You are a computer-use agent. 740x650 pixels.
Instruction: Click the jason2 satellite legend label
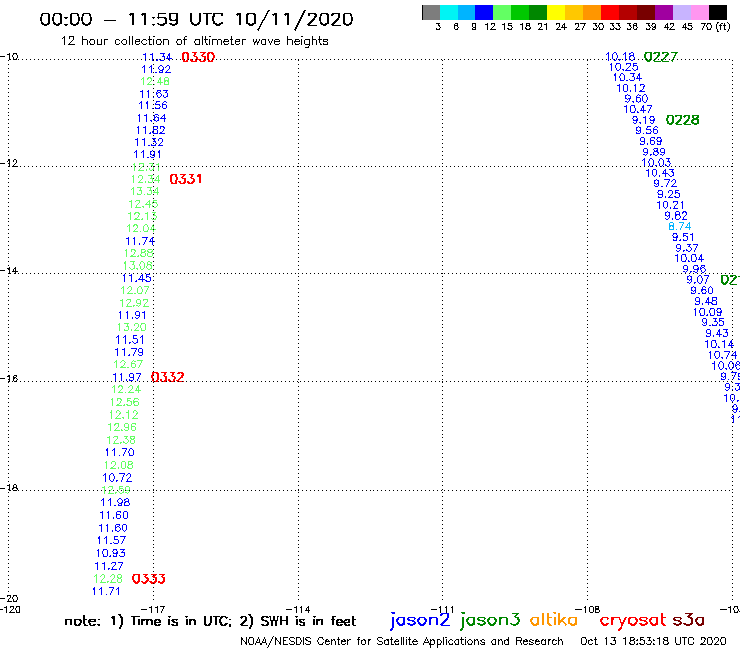[420, 620]
